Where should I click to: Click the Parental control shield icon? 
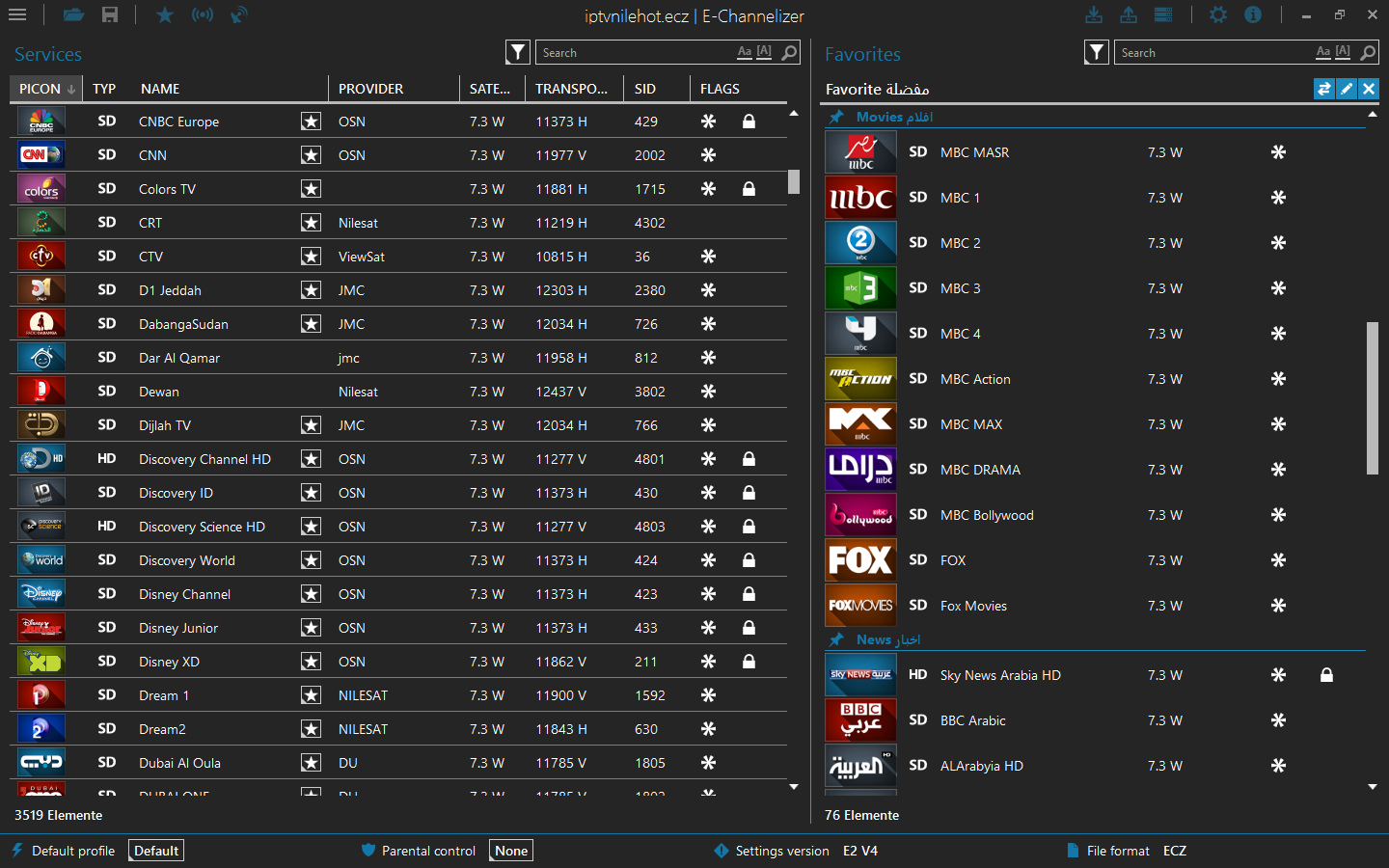click(x=368, y=851)
